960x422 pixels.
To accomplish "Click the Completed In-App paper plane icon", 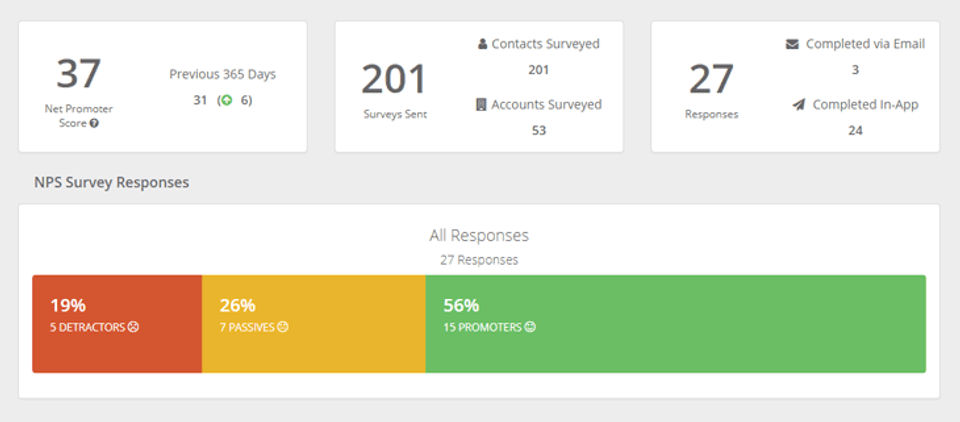I will click(799, 105).
